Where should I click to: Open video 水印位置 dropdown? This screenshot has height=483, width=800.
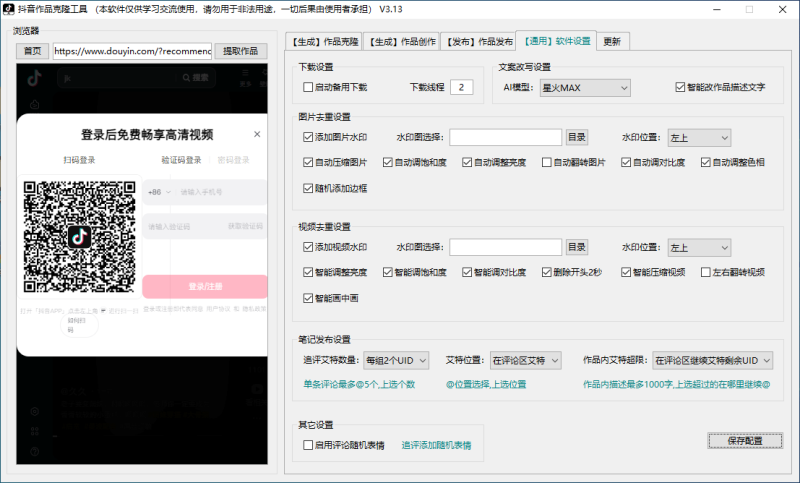pyautogui.click(x=699, y=248)
